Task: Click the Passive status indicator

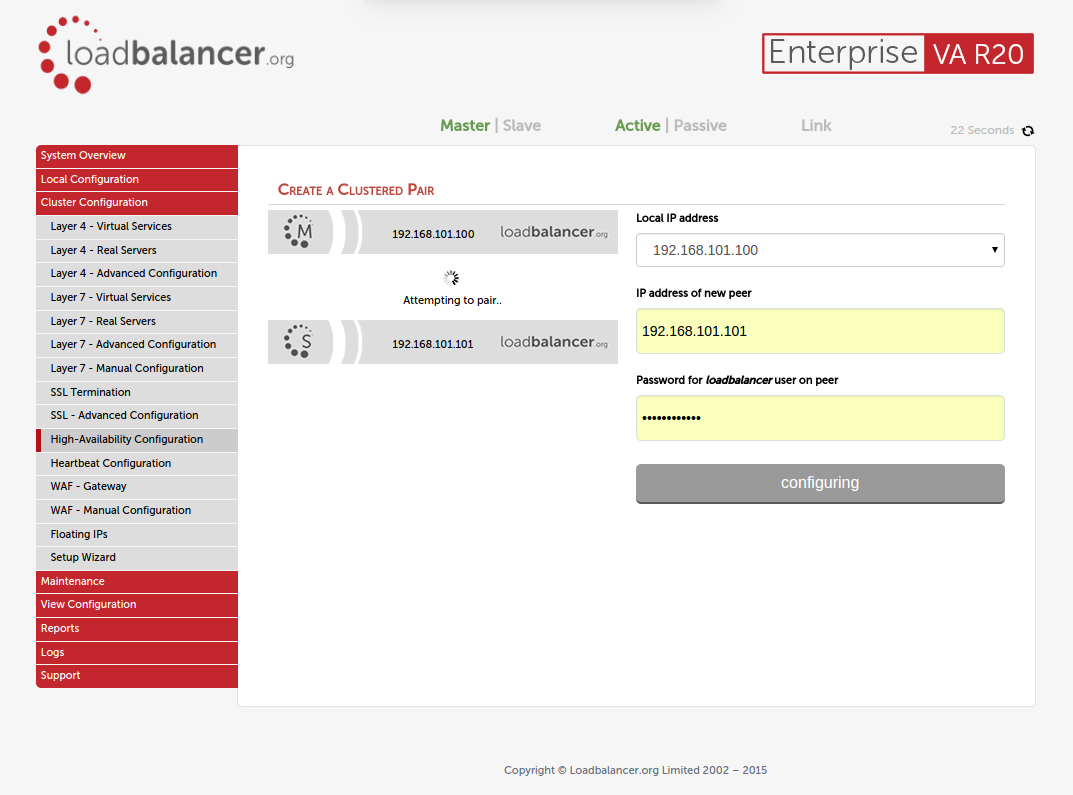Action: 700,126
